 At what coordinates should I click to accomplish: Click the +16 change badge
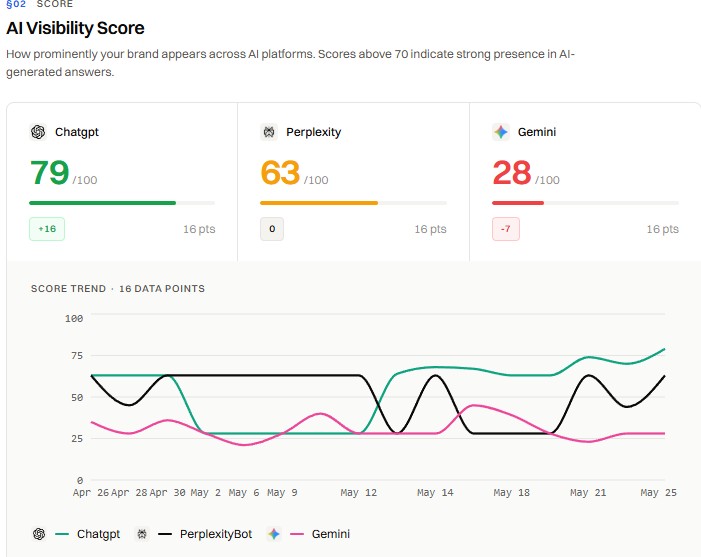pyautogui.click(x=47, y=229)
